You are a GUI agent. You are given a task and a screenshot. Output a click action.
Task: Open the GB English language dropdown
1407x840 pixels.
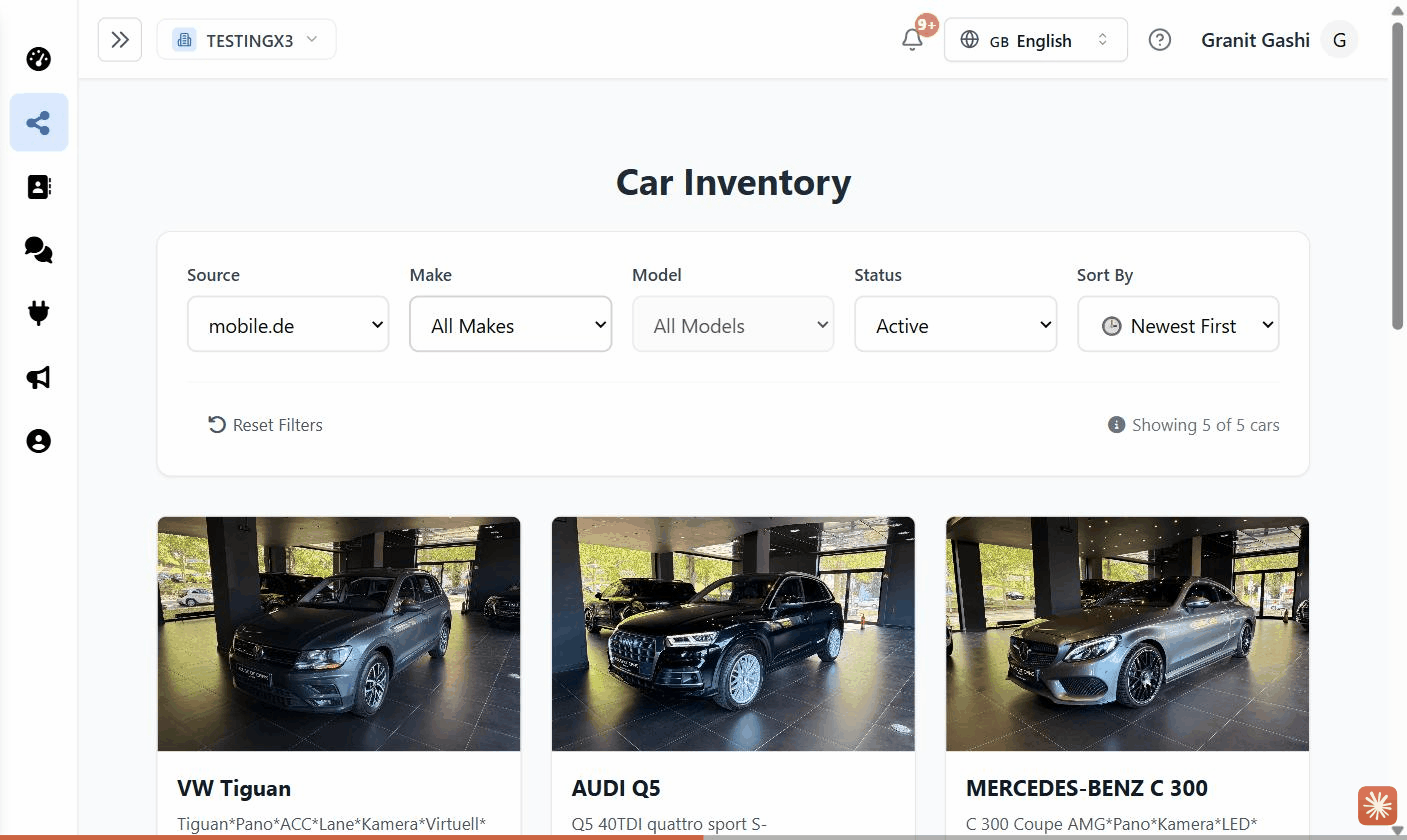click(1035, 40)
